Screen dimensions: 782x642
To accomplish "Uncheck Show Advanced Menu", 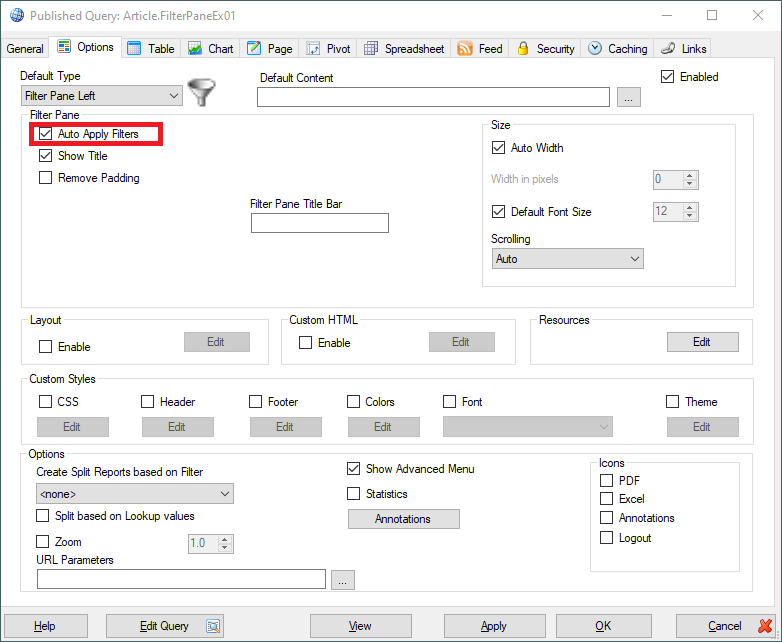I will coord(353,468).
